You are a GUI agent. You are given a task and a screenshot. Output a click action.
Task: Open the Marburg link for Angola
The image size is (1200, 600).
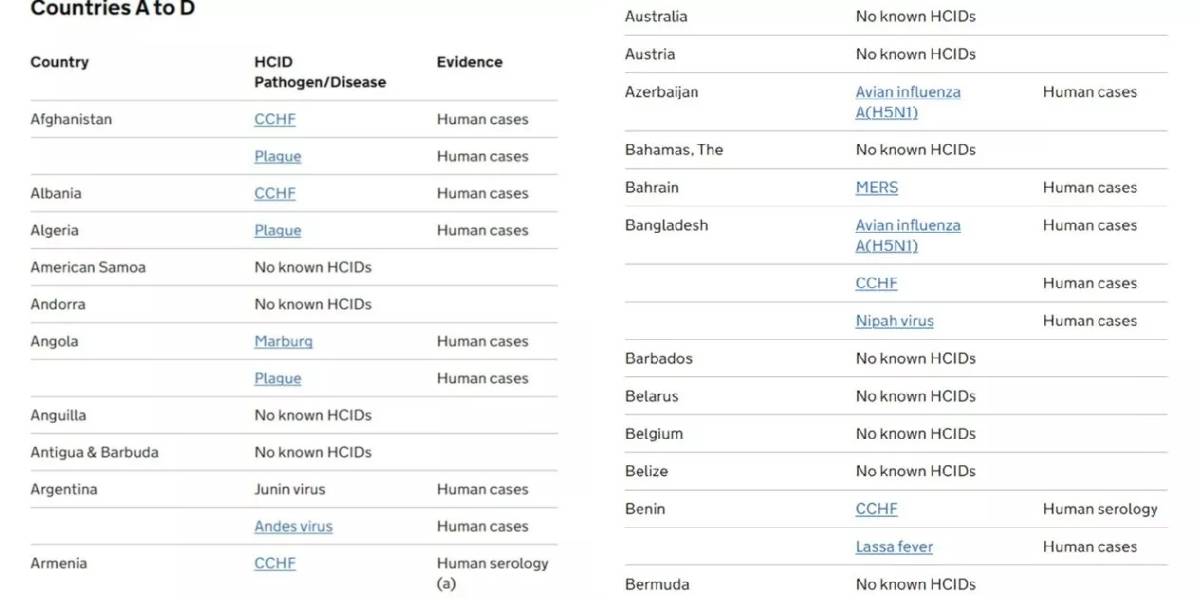click(283, 341)
